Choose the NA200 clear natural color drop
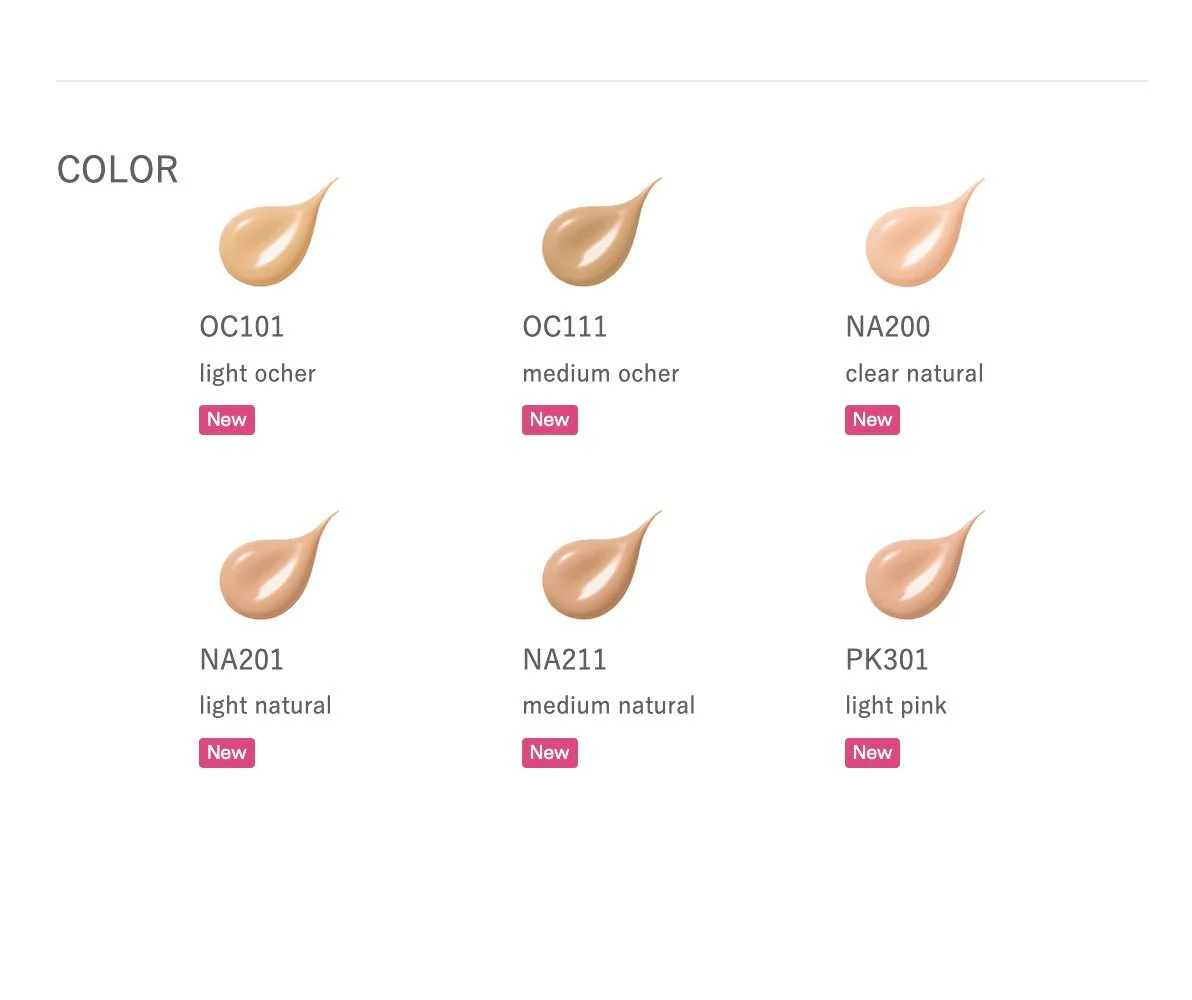This screenshot has height=1000, width=1192. click(924, 232)
